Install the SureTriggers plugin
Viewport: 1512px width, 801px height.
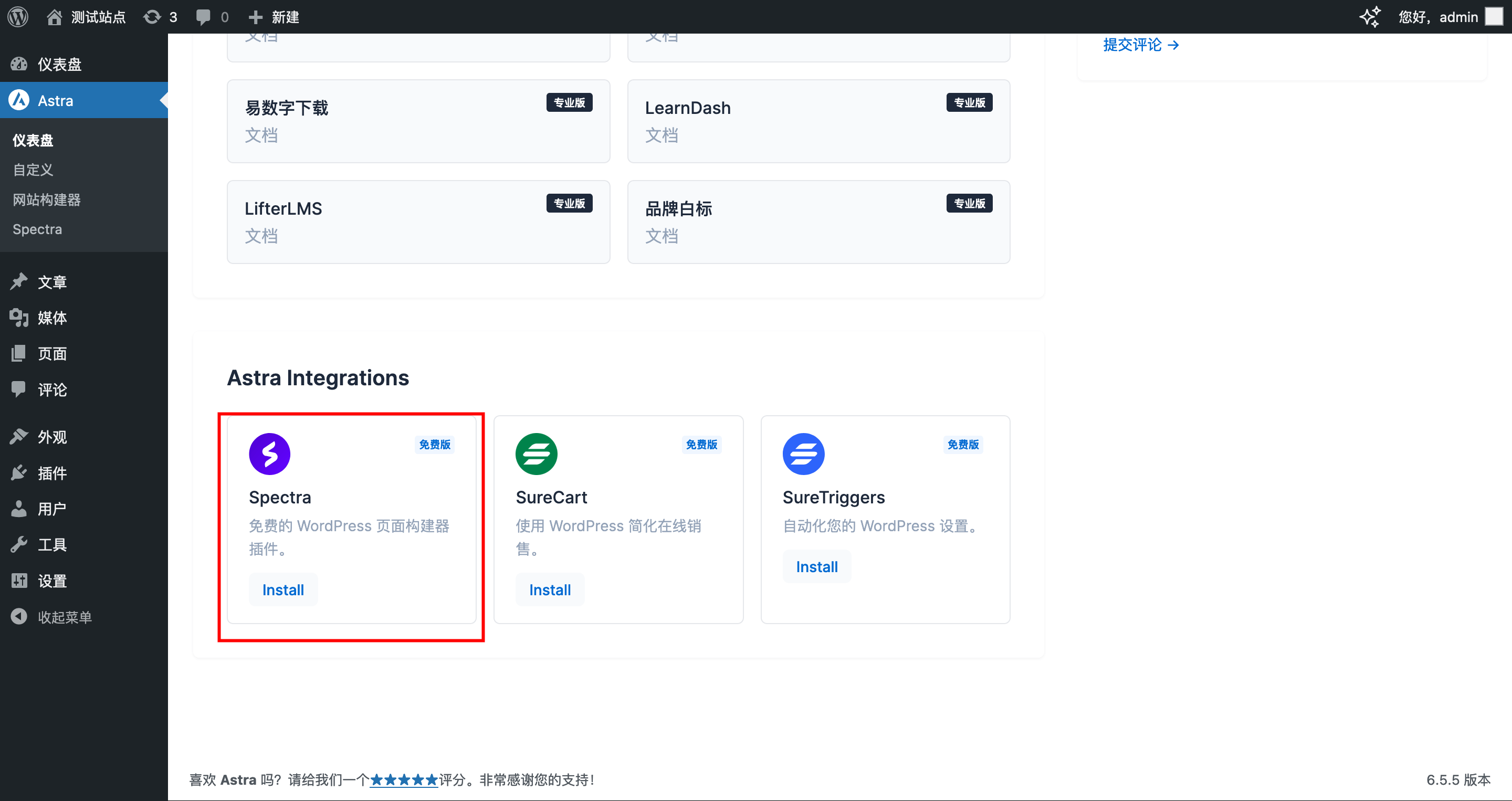816,566
